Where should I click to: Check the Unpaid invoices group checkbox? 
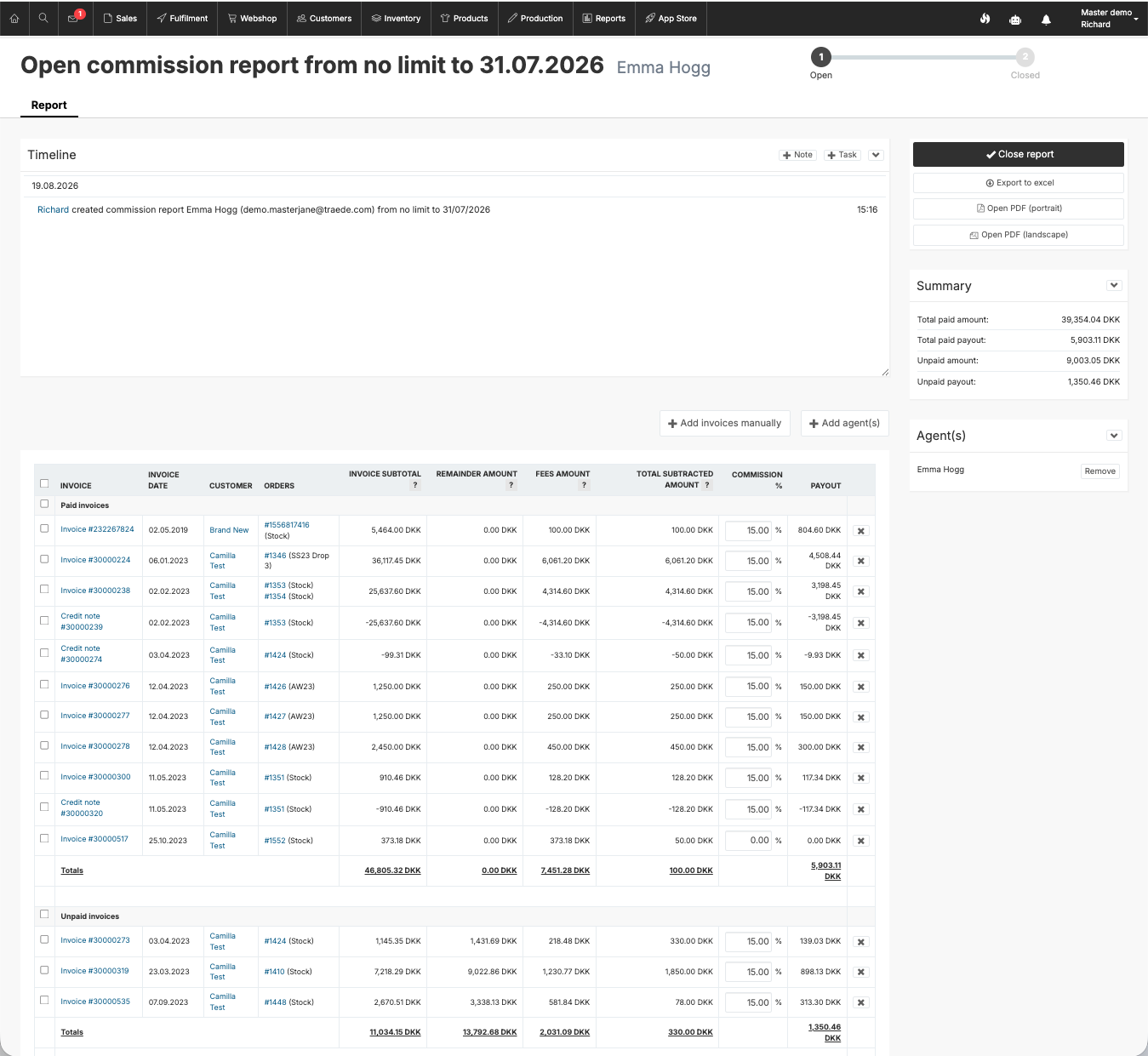coord(44,915)
